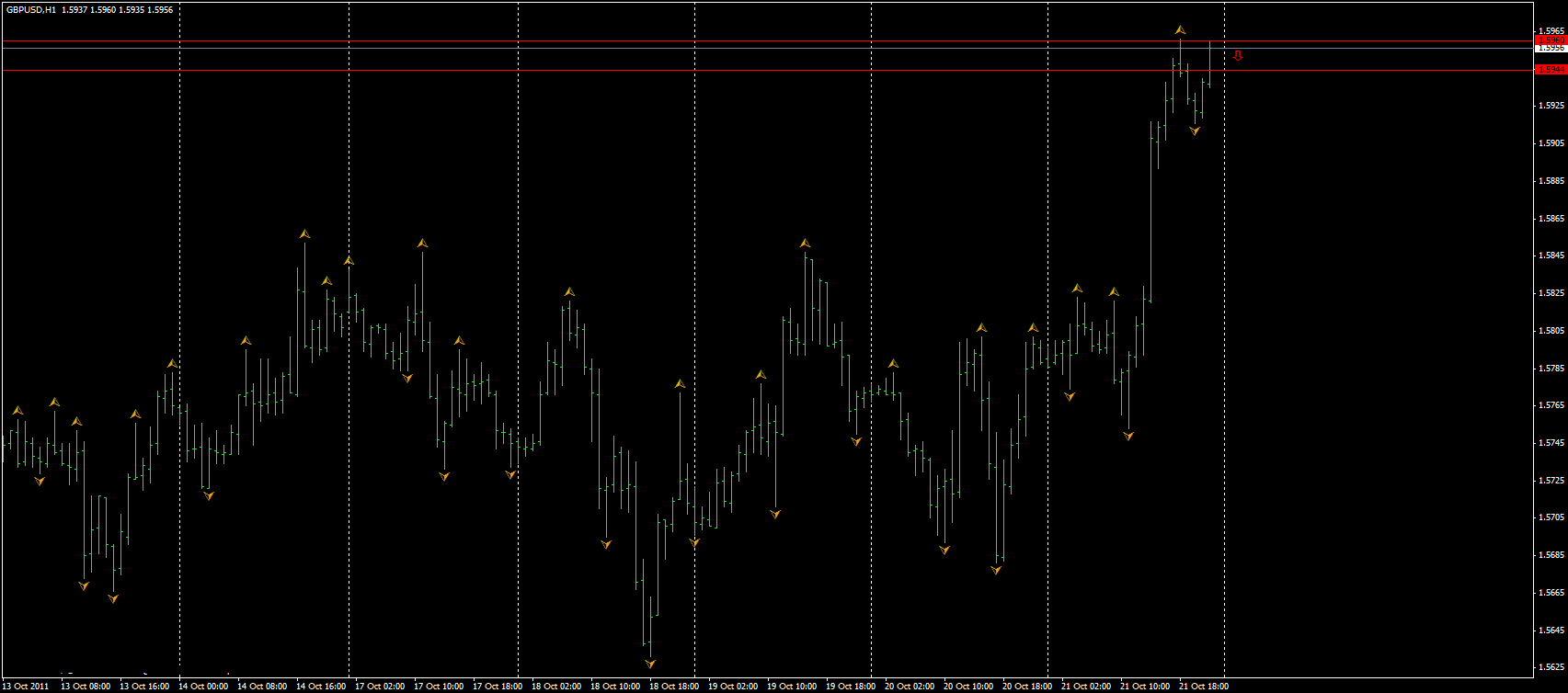Click the 1.5625 price scale label

pyautogui.click(x=1551, y=667)
